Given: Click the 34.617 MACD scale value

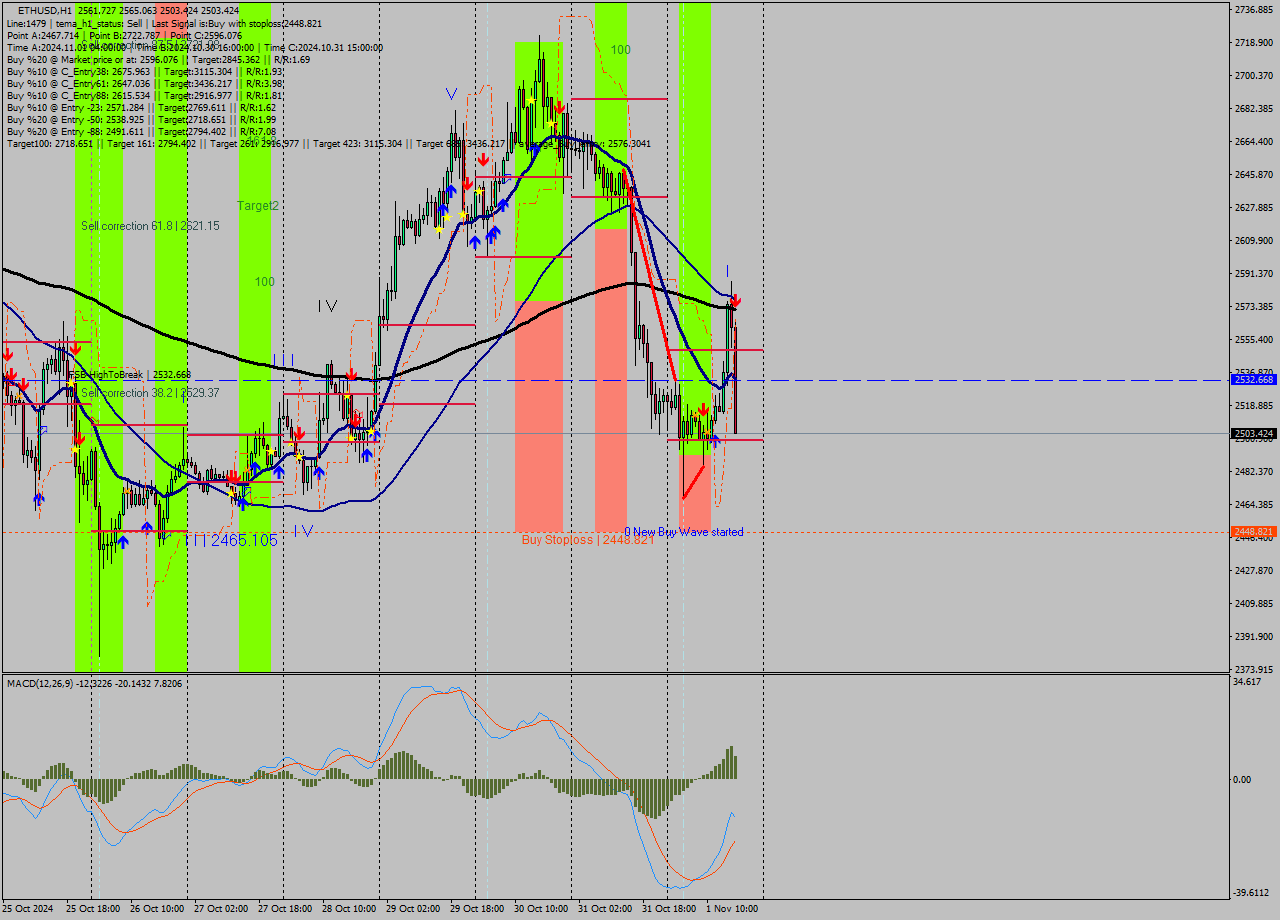Looking at the screenshot, I should (x=1247, y=681).
